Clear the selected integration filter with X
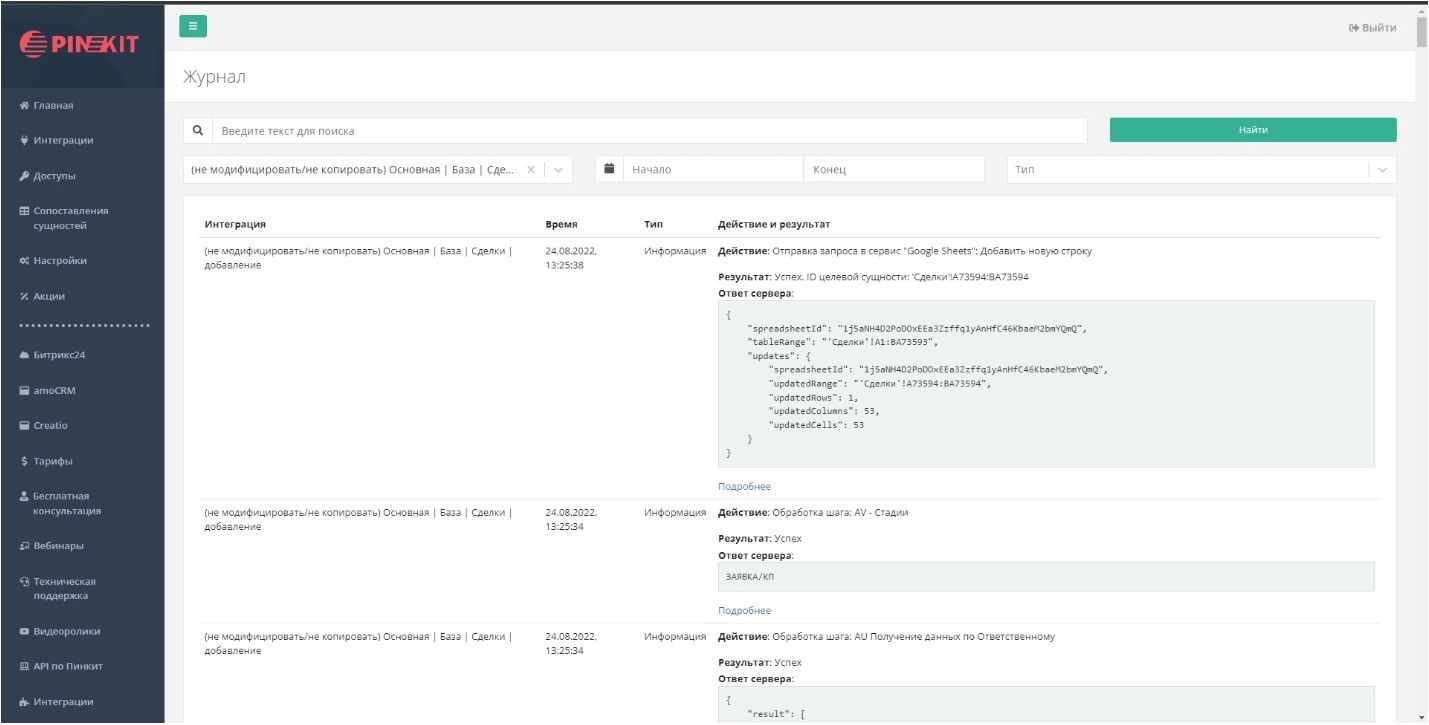Viewport: 1429px width, 725px height. [x=531, y=170]
